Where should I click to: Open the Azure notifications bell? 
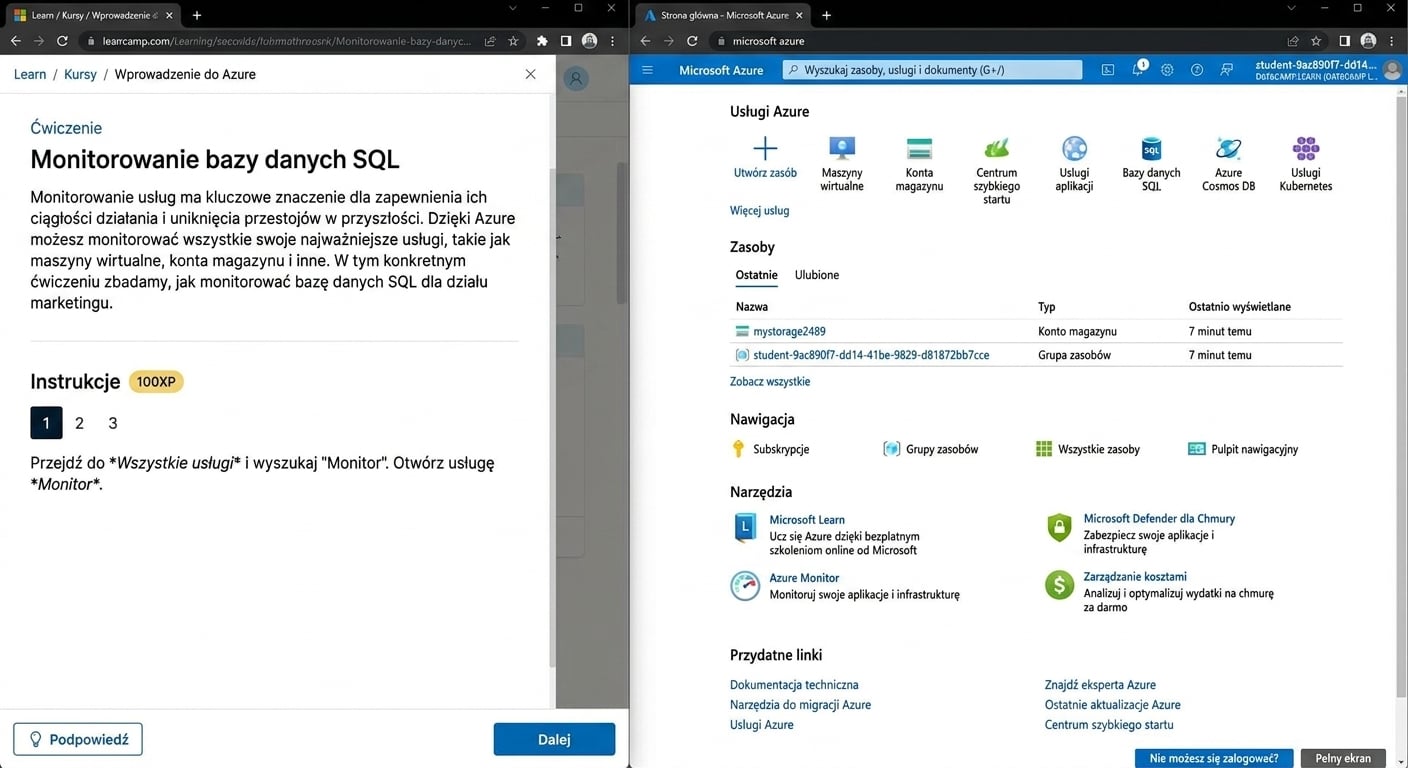click(1138, 70)
